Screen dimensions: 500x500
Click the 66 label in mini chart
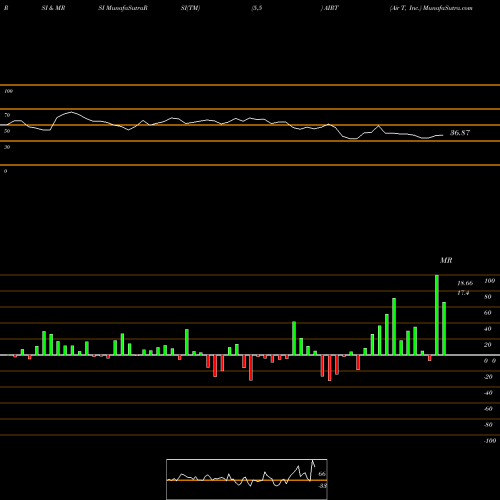click(x=322, y=474)
